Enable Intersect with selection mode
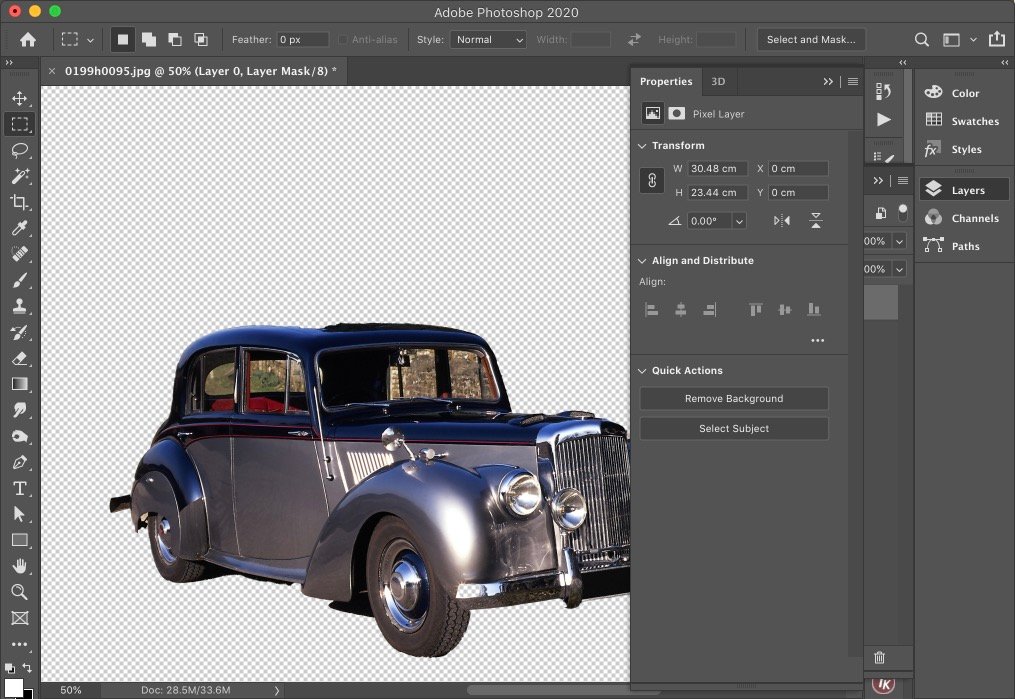Viewport: 1015px width, 699px height. (201, 39)
